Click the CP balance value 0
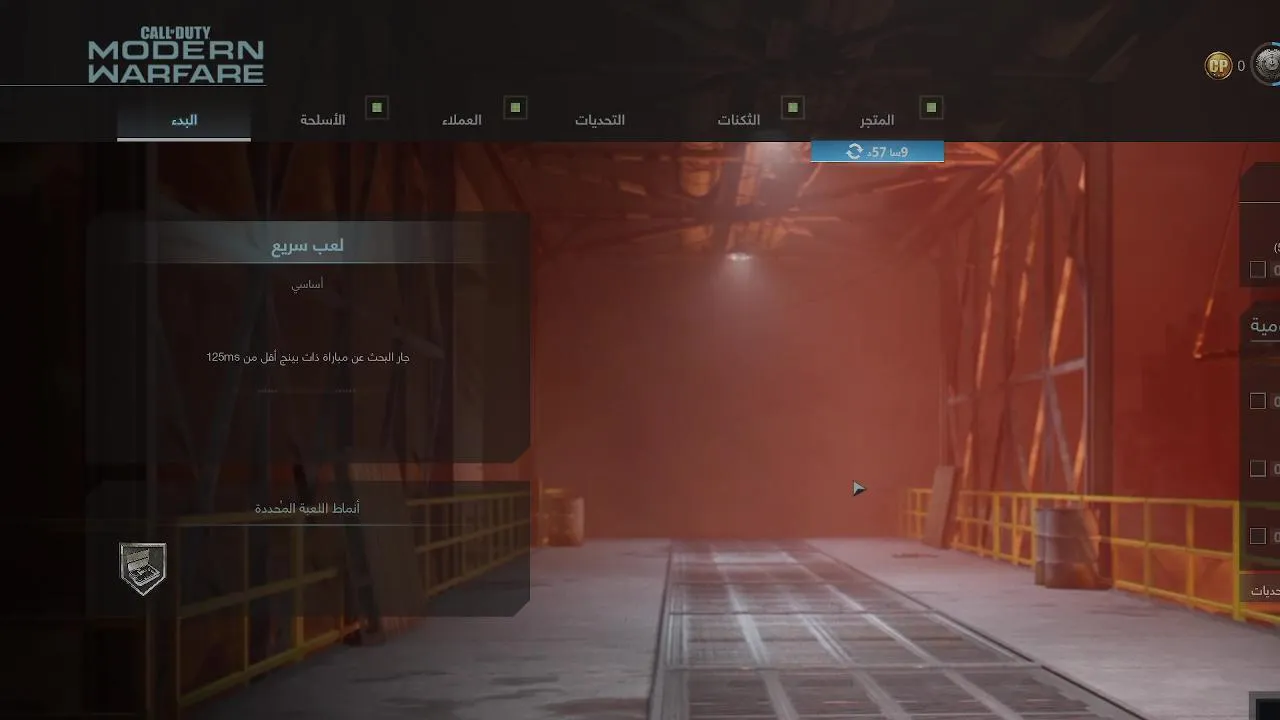The width and height of the screenshot is (1280, 720). coord(1241,66)
